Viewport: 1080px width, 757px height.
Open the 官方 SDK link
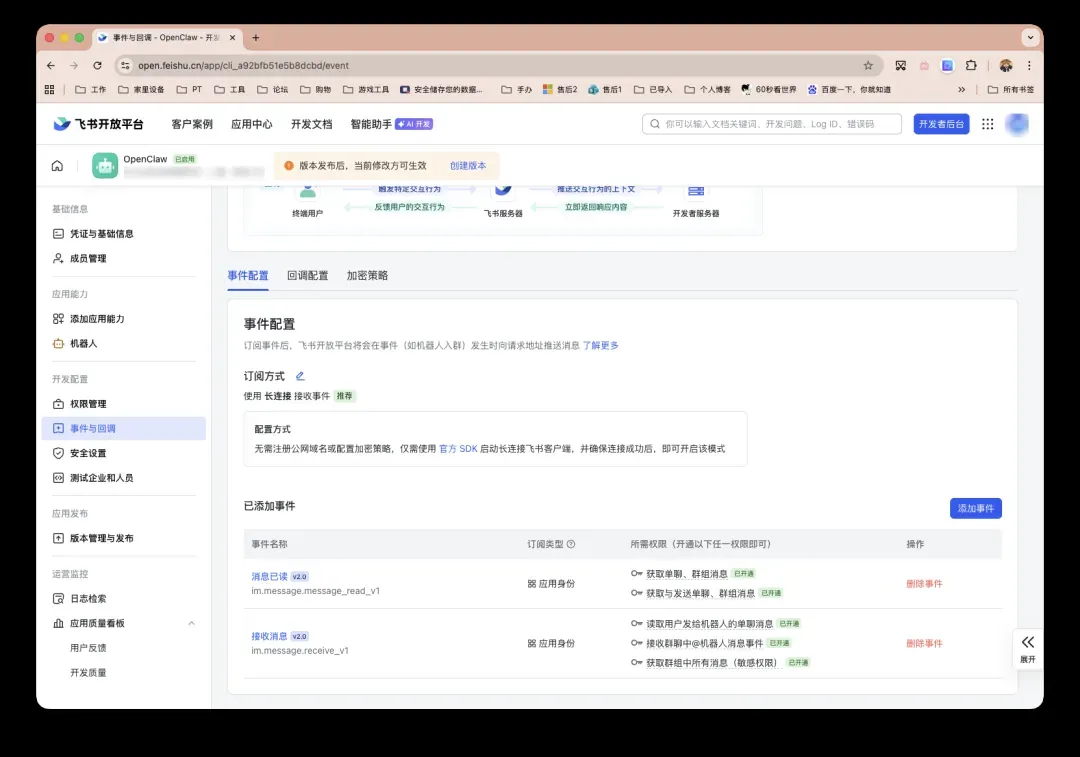[458, 449]
